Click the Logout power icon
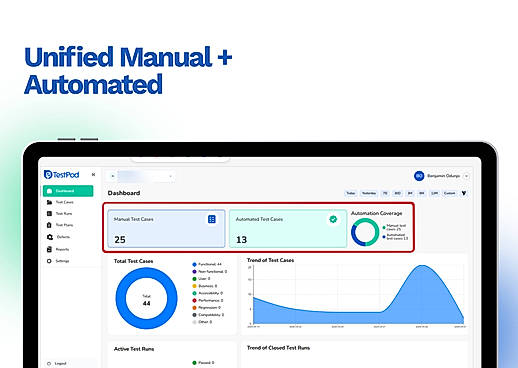The width and height of the screenshot is (518, 368). coord(49,363)
